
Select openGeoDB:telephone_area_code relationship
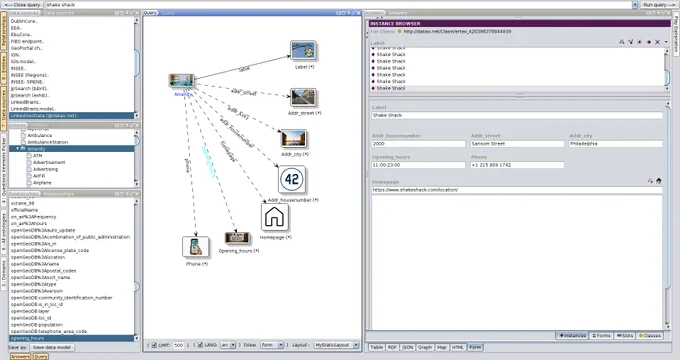click(x=72, y=331)
